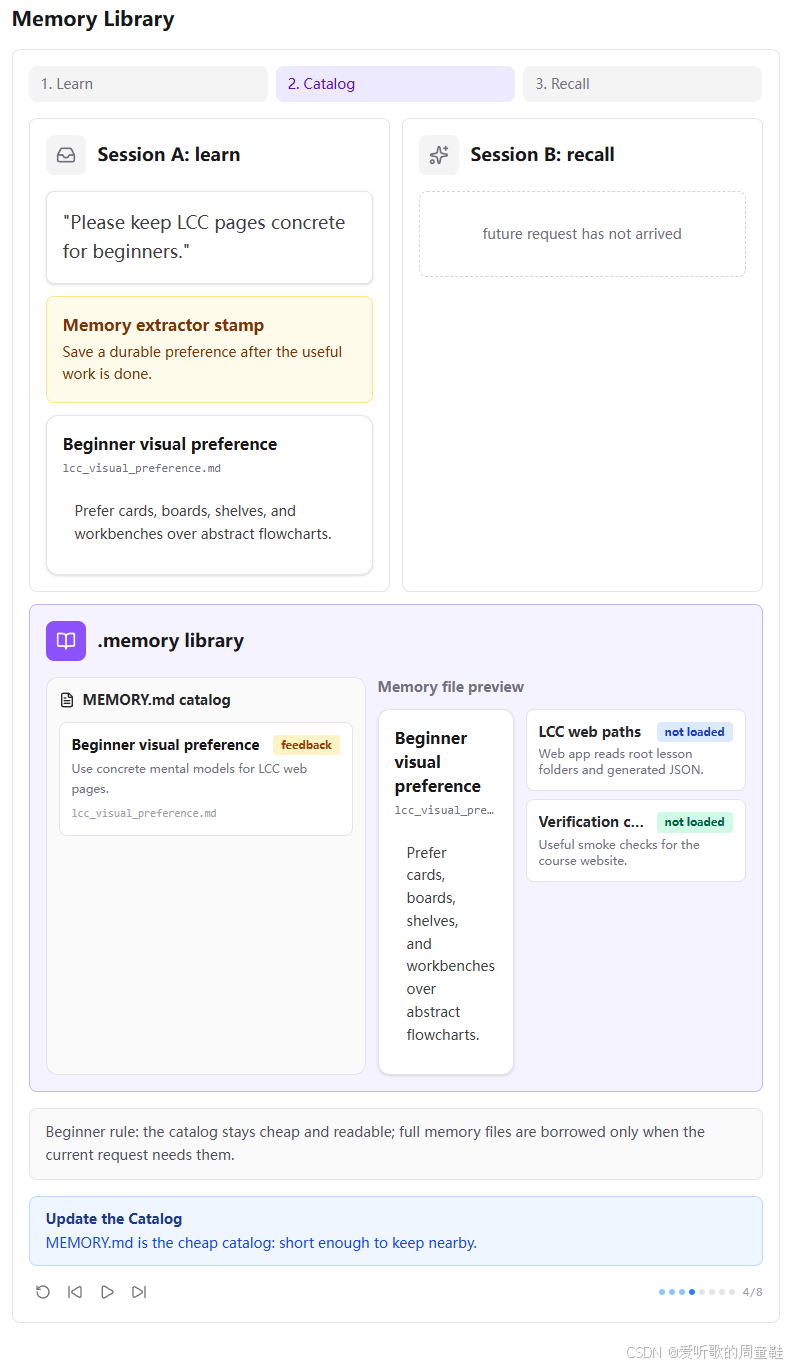The image size is (790, 1366).
Task: Click the not loaded badge beside Verification c...
Action: (x=695, y=822)
